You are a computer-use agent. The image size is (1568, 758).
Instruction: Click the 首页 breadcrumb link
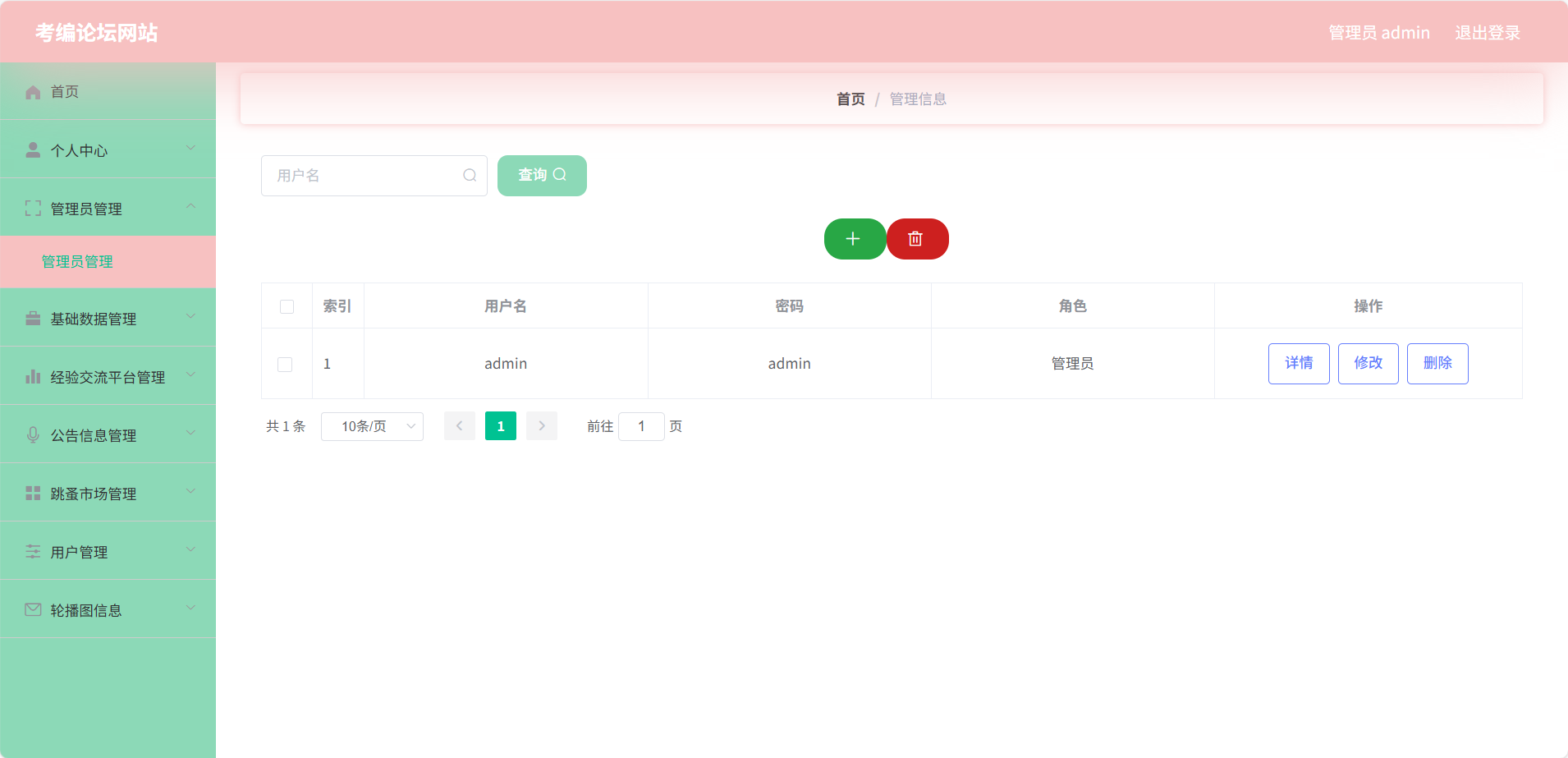click(850, 99)
